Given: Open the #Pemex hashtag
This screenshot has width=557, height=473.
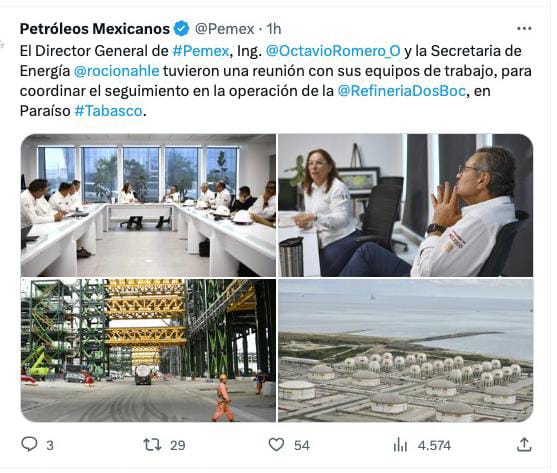Looking at the screenshot, I should click(201, 51).
